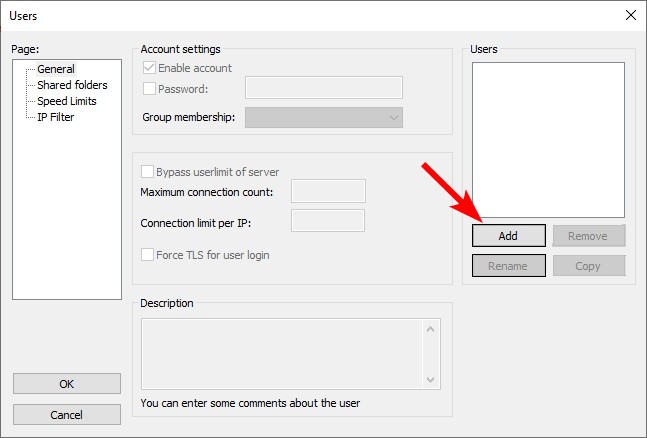Select the General page in the tree
This screenshot has height=438, width=647.
pos(56,69)
